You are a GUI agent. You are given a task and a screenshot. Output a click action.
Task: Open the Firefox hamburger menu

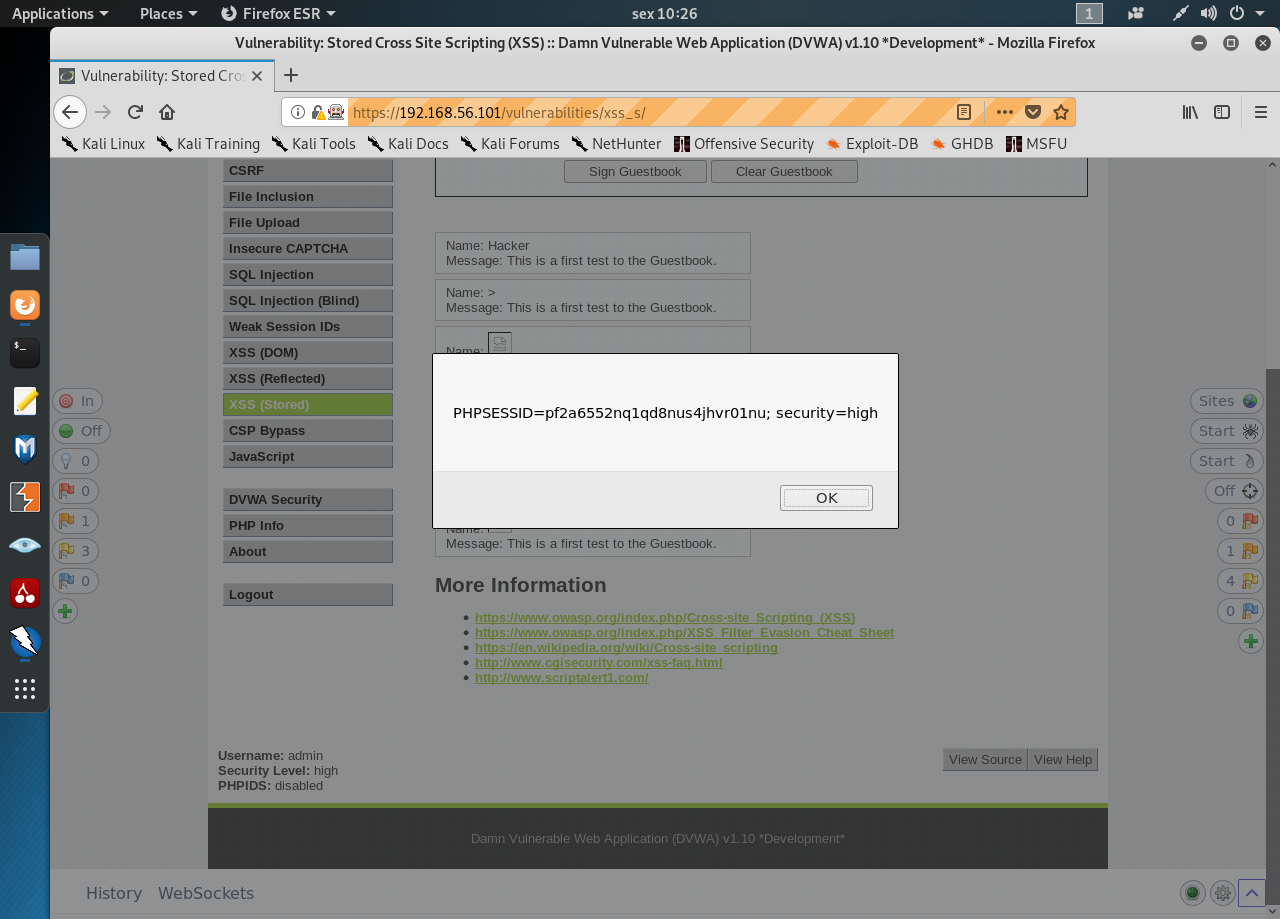click(x=1260, y=112)
